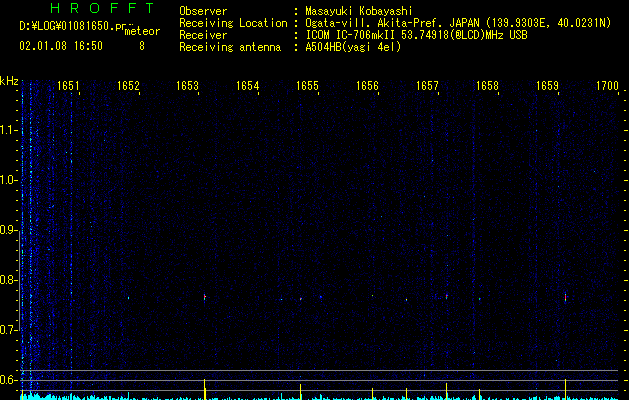The width and height of the screenshot is (629, 400).
Task: Click the meteor echo just after 1653
Action: pyautogui.click(x=205, y=297)
